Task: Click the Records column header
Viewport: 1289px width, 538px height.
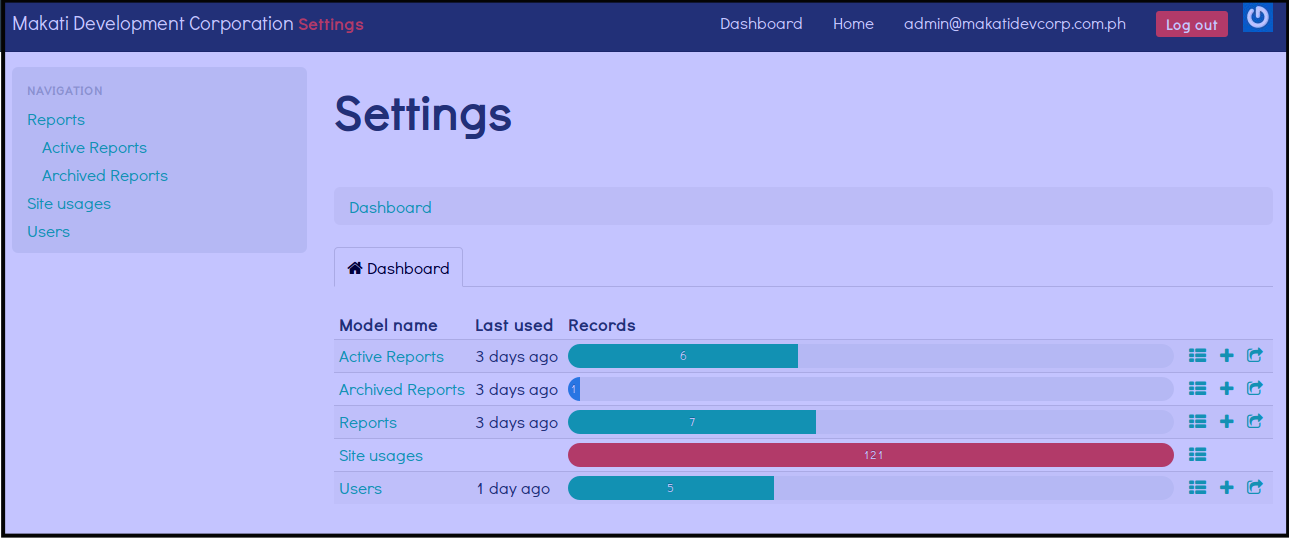Action: 602,325
